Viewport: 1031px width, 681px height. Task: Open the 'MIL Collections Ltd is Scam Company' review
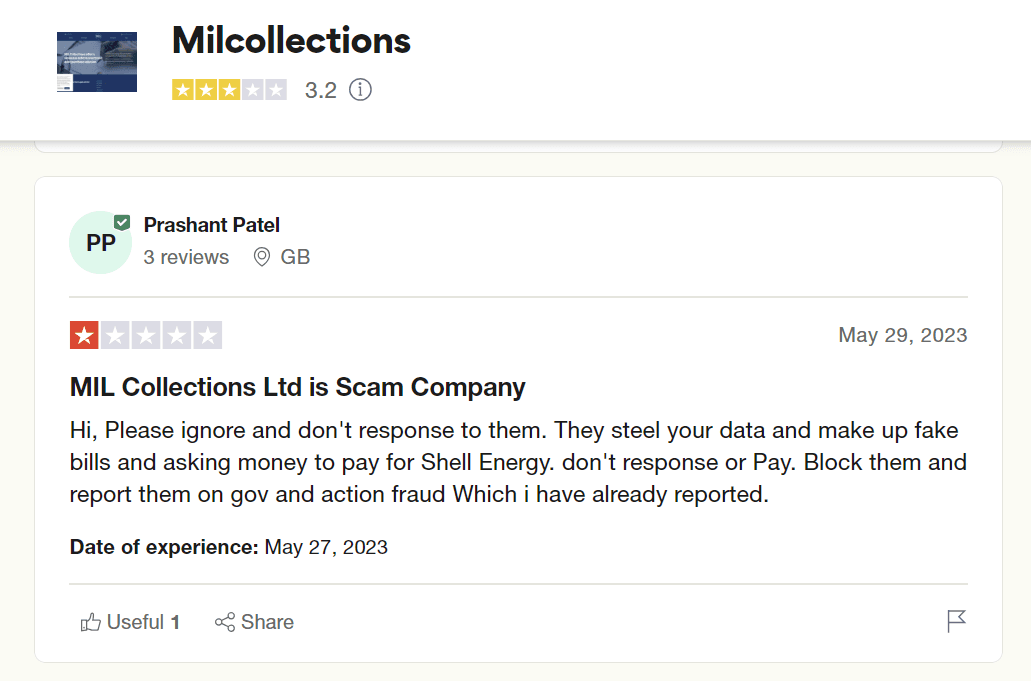click(x=298, y=387)
